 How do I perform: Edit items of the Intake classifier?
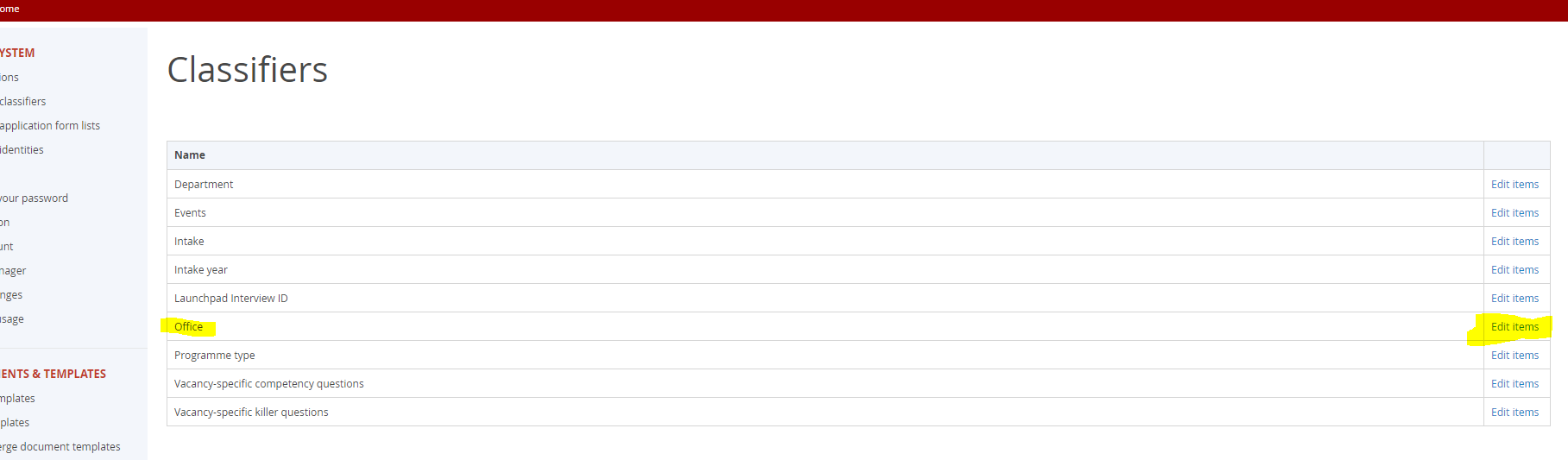click(x=1514, y=242)
